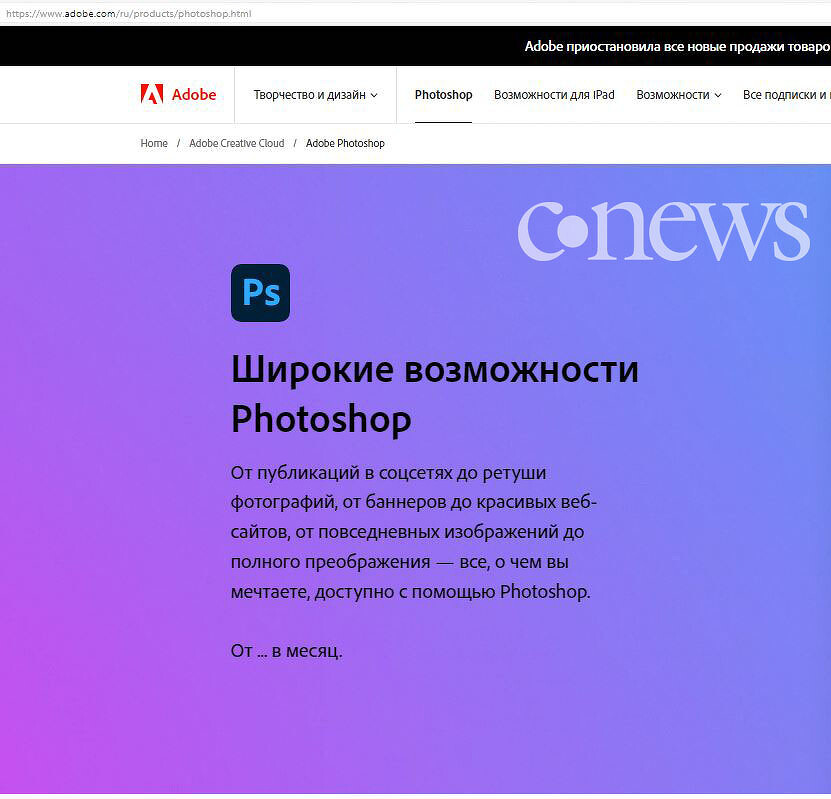The image size is (831, 799).
Task: Select the Photoshop navigation tab
Action: (443, 95)
